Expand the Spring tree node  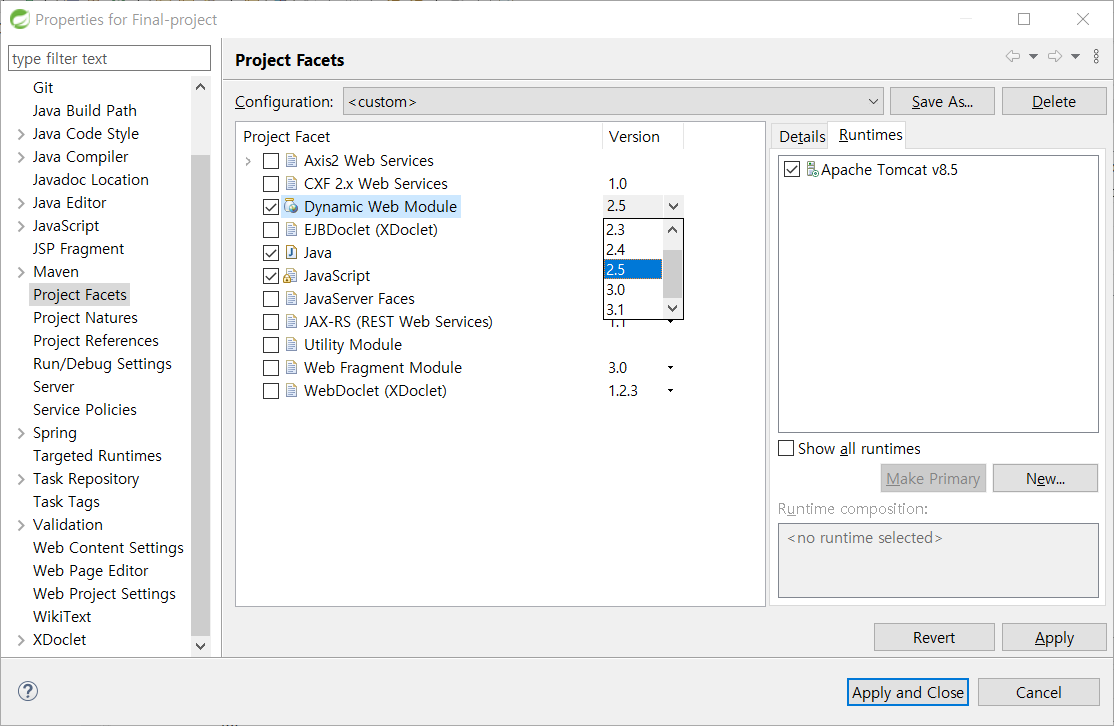tap(21, 433)
